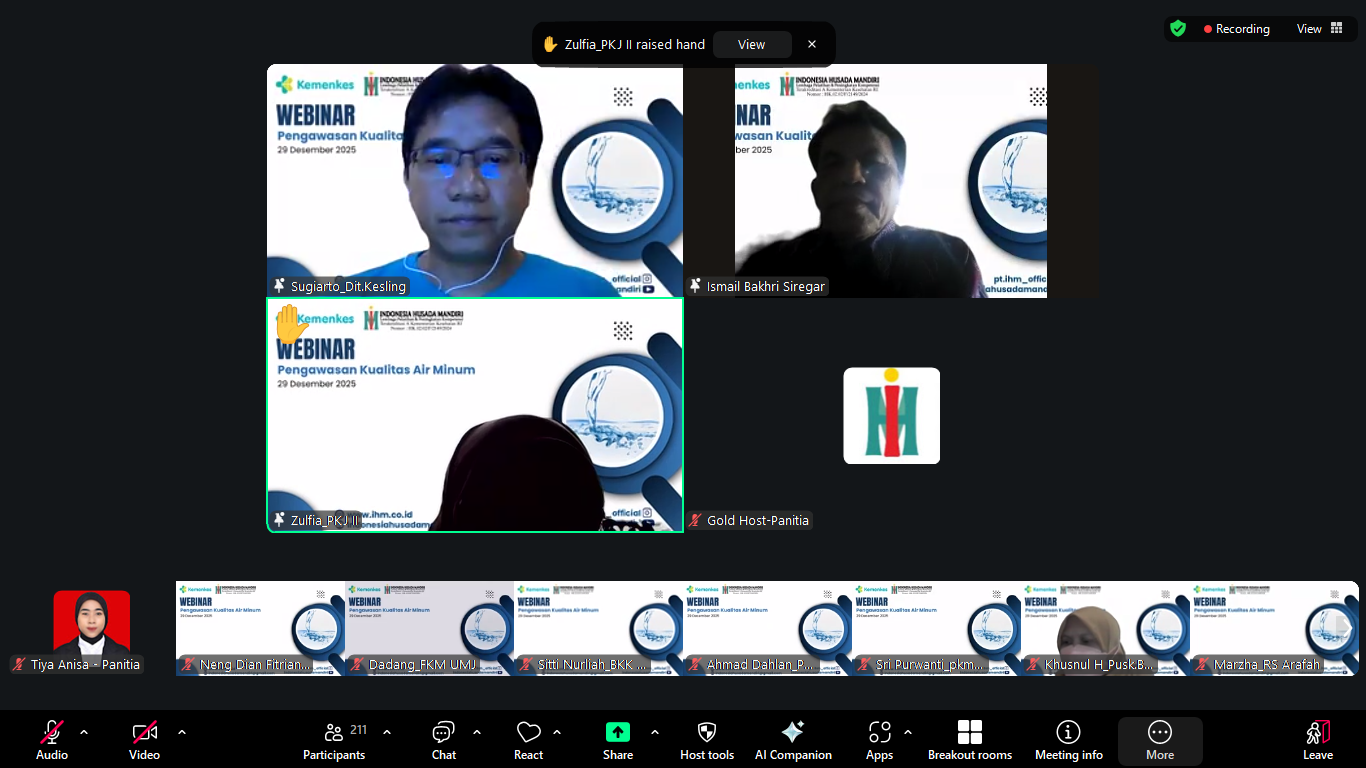Open the Apps panel
Screen dimensions: 1366x768
(880, 741)
